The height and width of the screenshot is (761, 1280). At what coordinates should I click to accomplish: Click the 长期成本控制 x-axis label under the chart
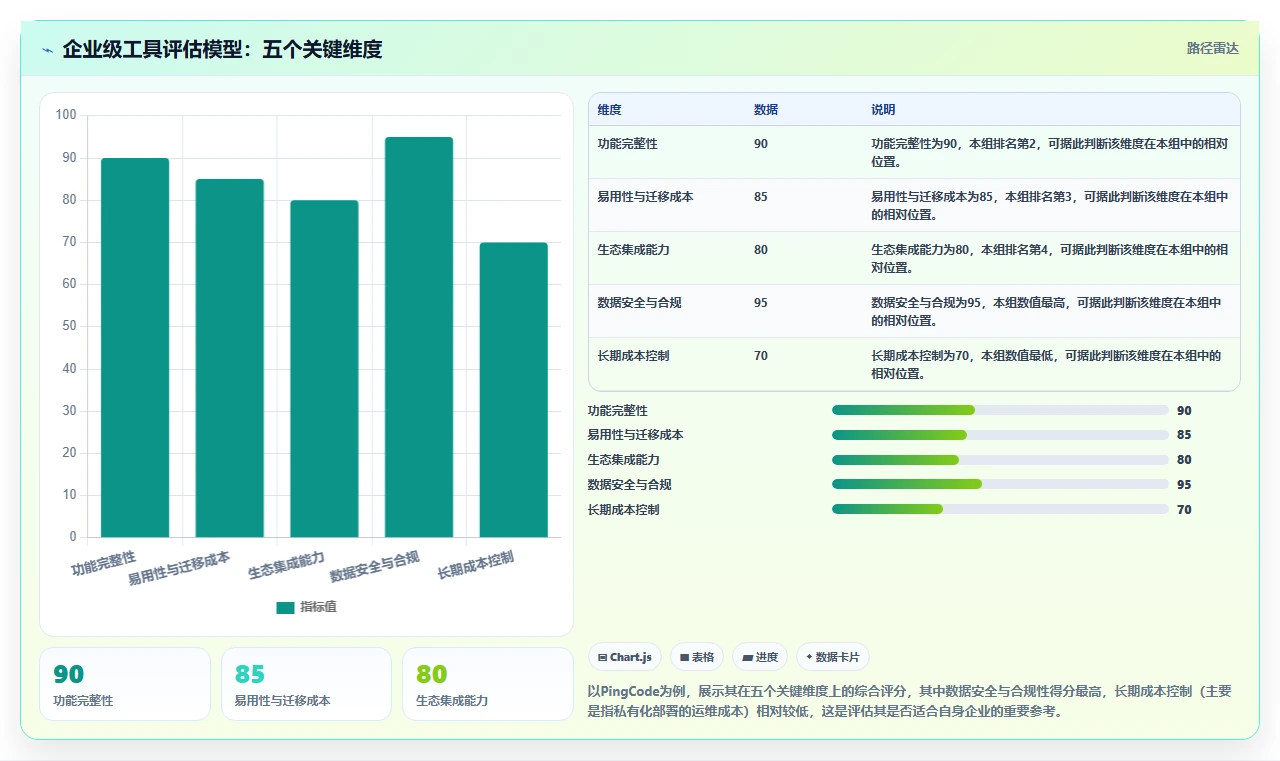pos(475,565)
